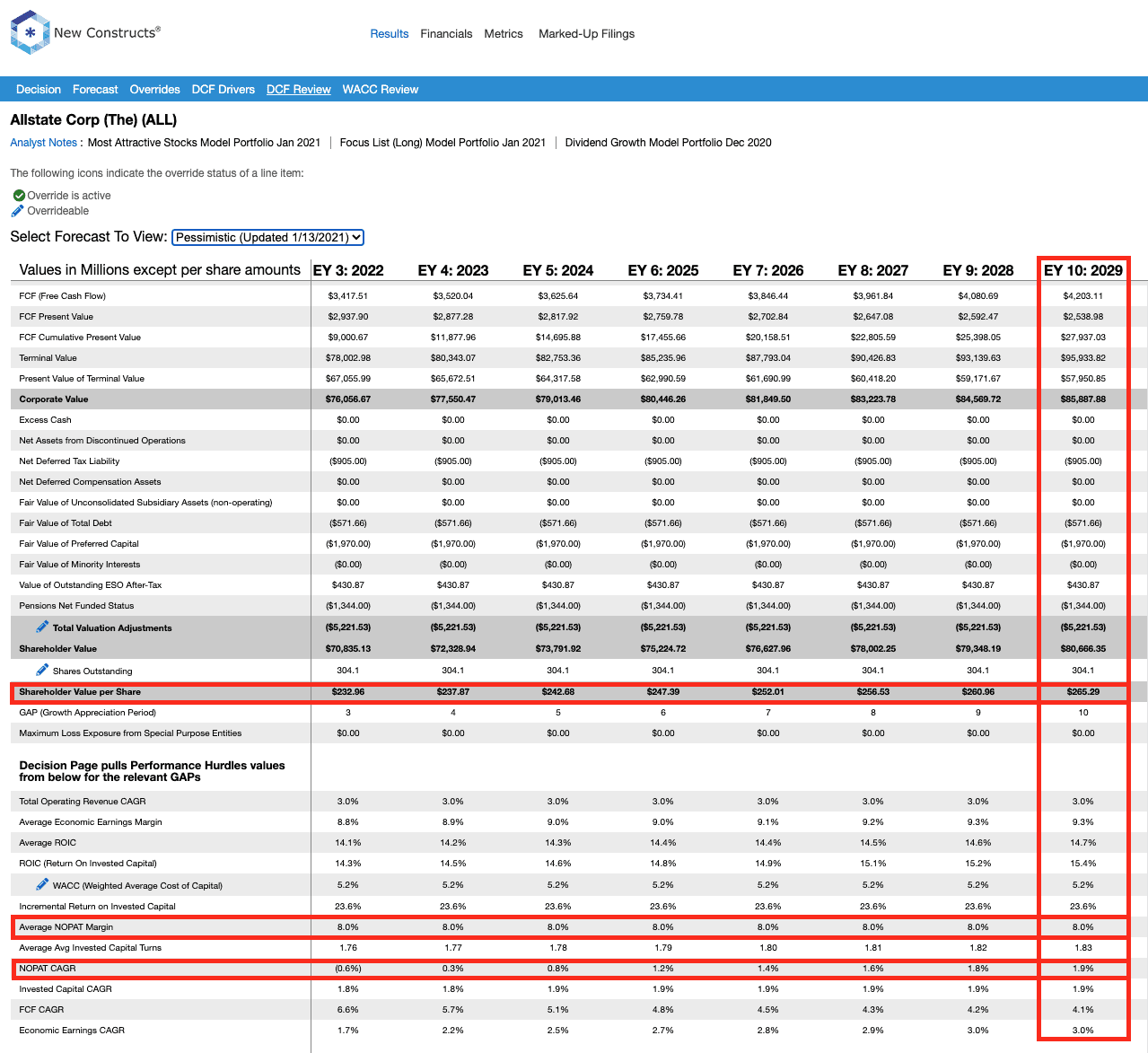Click the Present Value of Terminal Value label
1148x1053 pixels.
tap(82, 379)
